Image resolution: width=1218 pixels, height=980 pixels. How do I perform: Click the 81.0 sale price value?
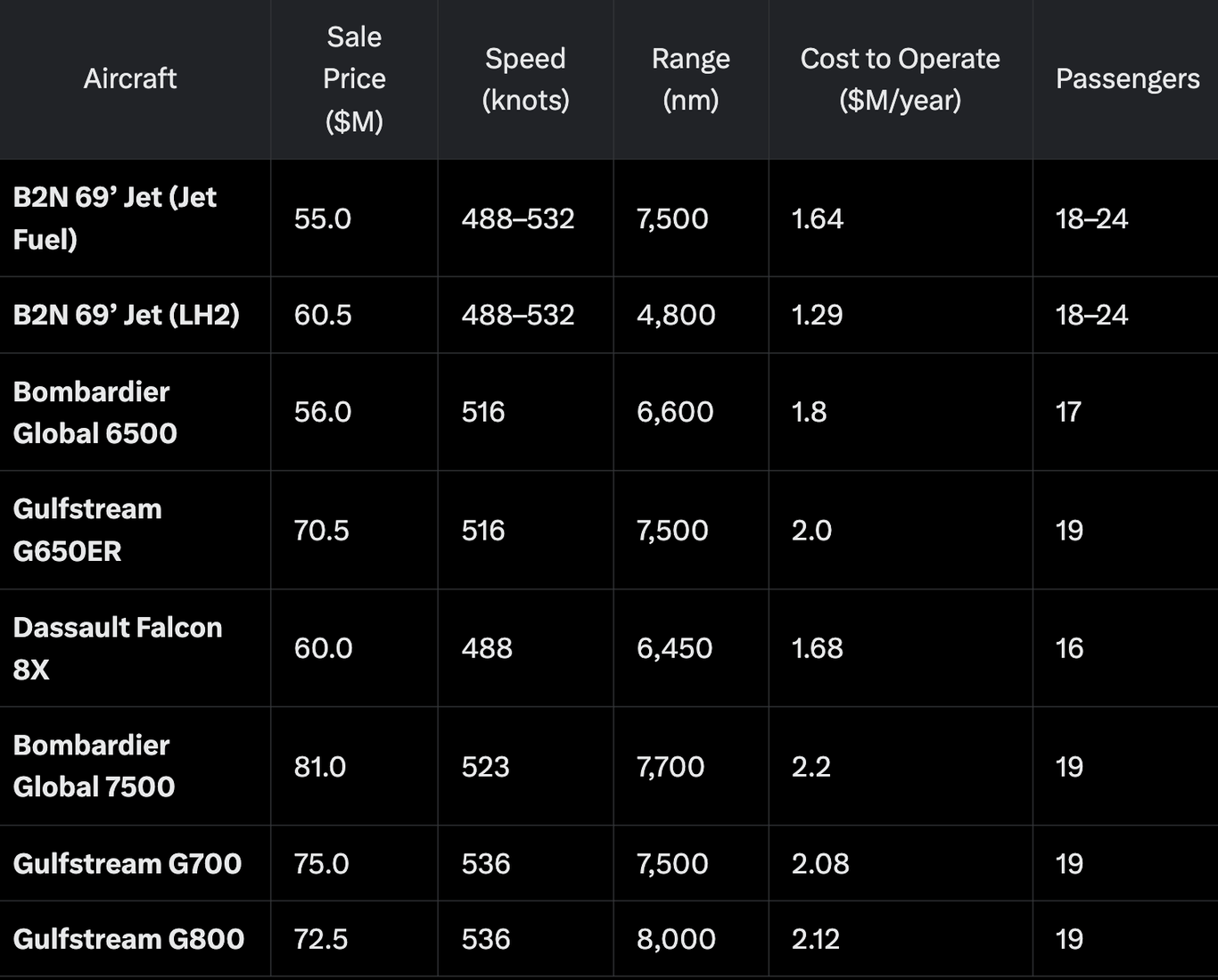(320, 767)
